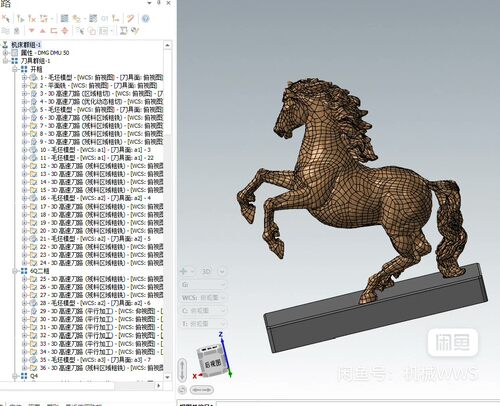This screenshot has height=406, width=500.
Task: Click the tree scrollbar up arrow
Action: [168, 45]
